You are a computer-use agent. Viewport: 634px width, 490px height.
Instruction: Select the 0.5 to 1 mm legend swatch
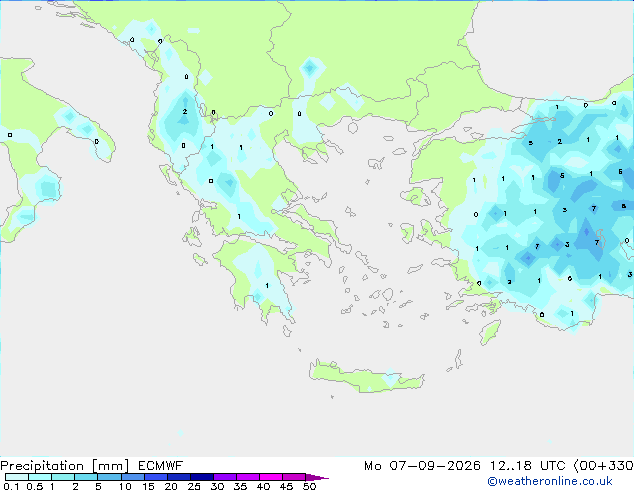tap(40, 477)
